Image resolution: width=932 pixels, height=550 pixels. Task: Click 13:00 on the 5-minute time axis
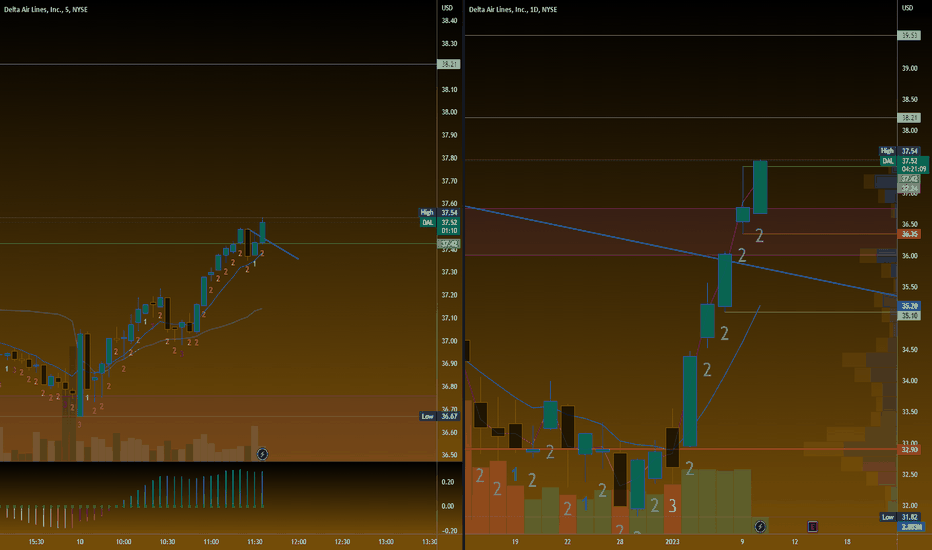[386, 542]
